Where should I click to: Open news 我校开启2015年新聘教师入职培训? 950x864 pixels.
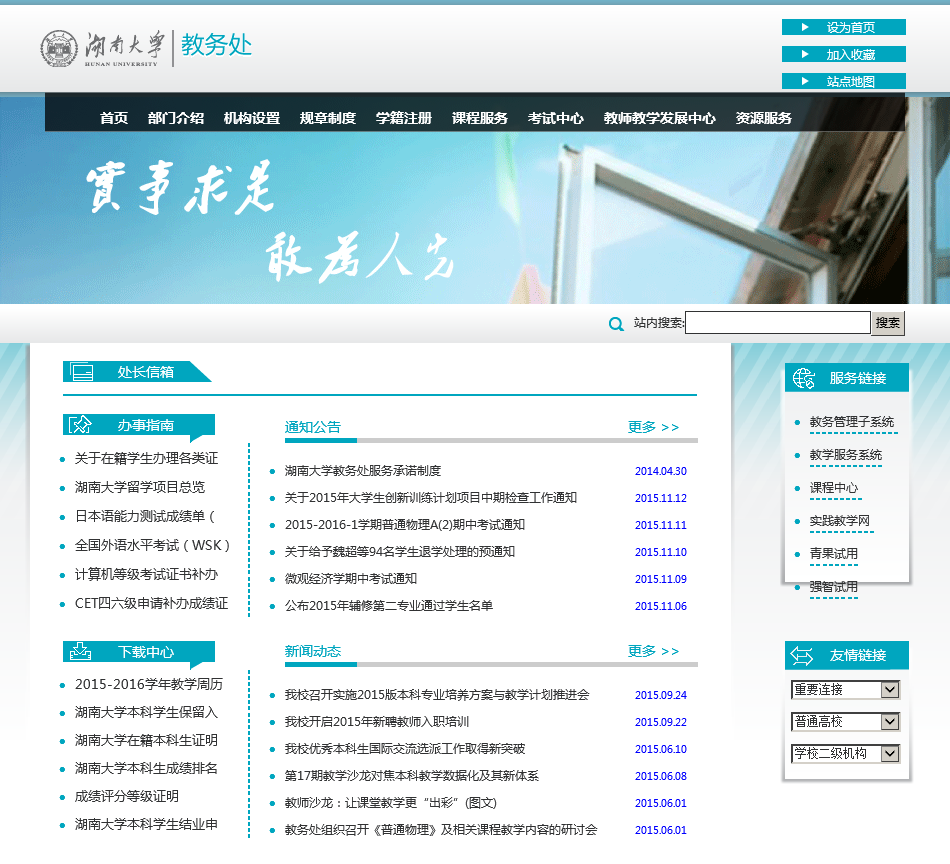coord(377,722)
